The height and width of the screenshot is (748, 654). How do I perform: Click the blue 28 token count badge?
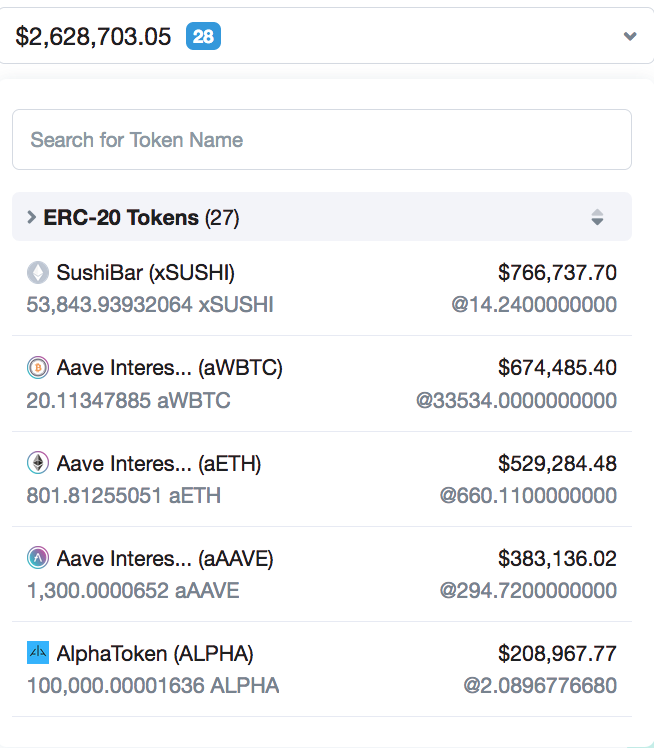(x=203, y=37)
